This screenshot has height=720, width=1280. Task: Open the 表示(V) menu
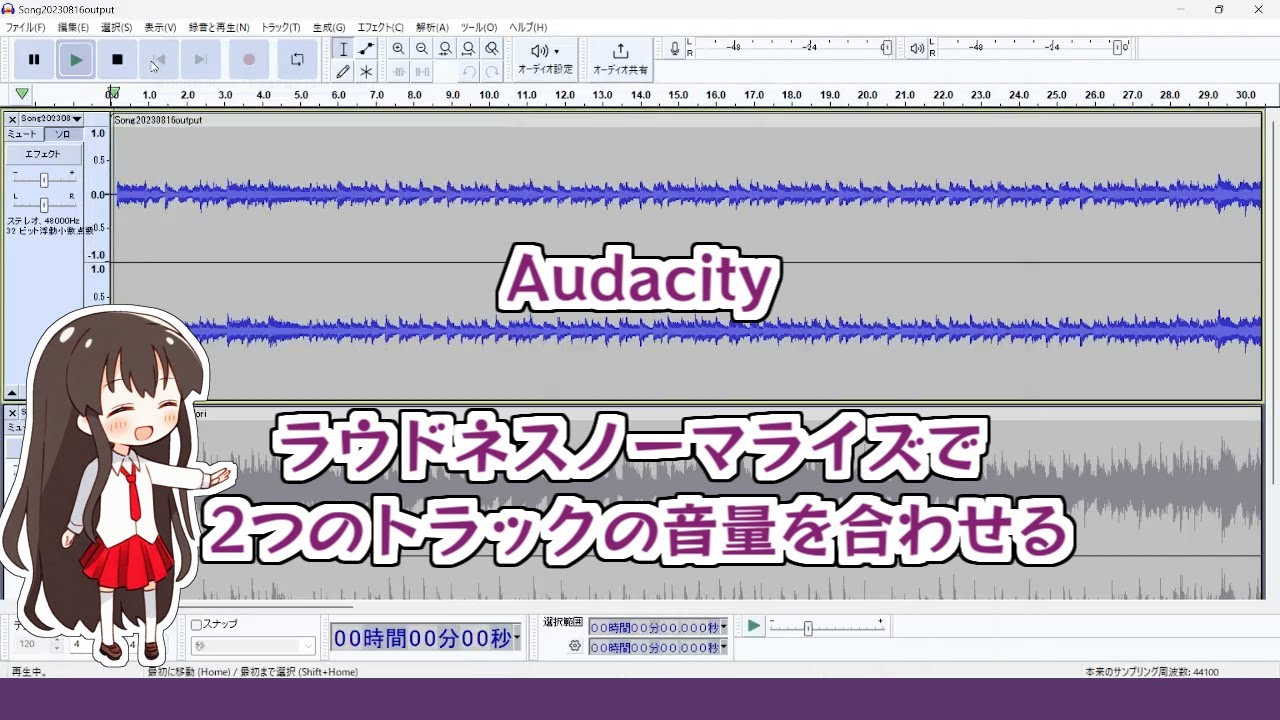(160, 27)
